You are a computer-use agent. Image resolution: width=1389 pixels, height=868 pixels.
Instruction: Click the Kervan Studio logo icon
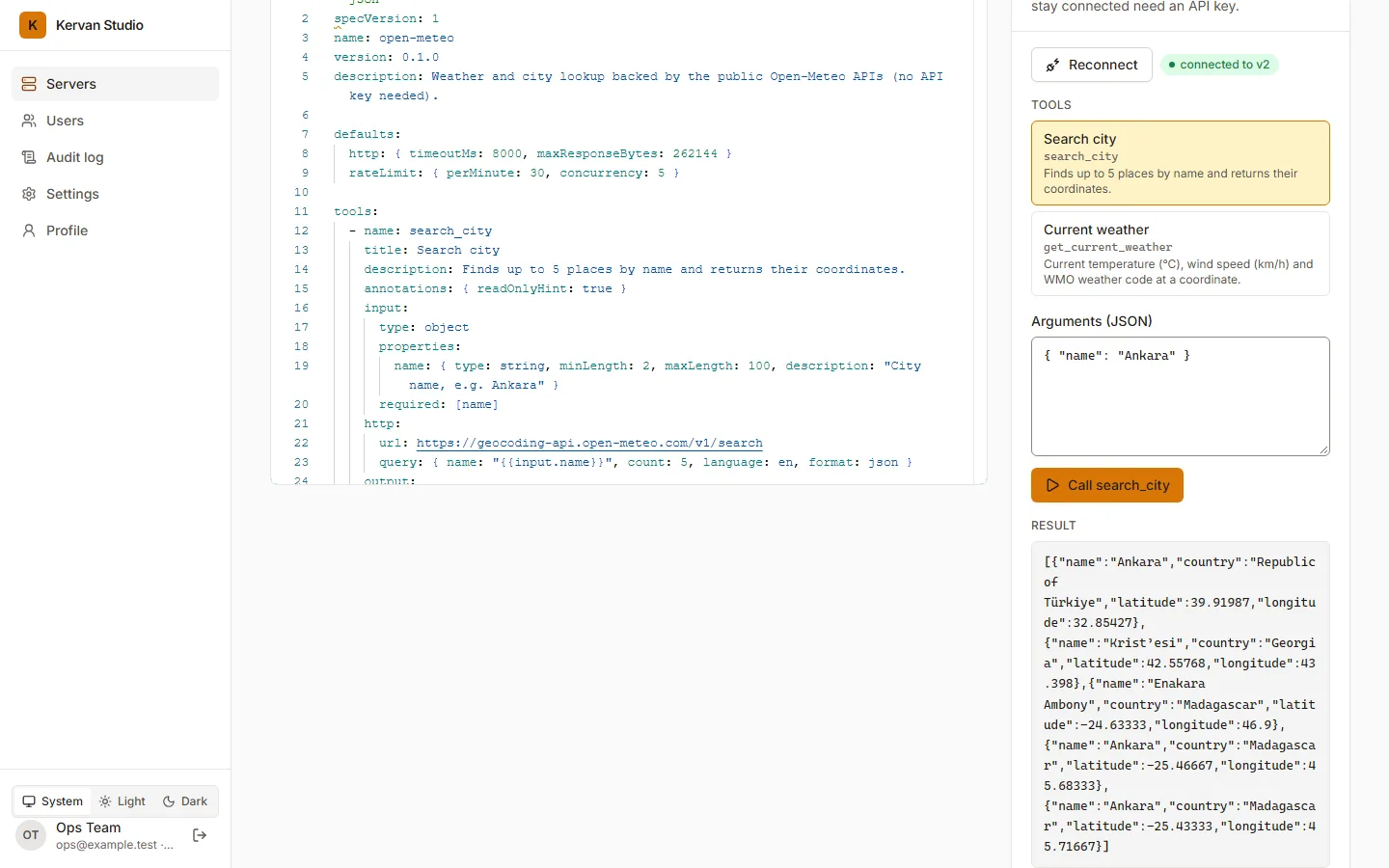(33, 25)
